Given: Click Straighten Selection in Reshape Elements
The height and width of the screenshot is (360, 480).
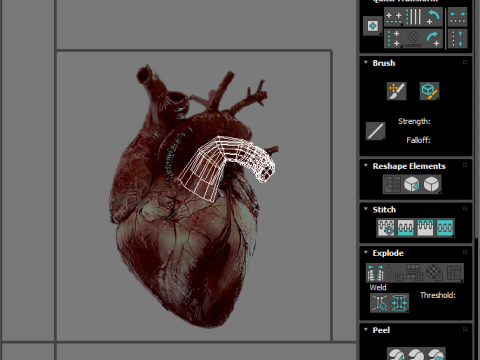Looking at the screenshot, I should [392, 184].
